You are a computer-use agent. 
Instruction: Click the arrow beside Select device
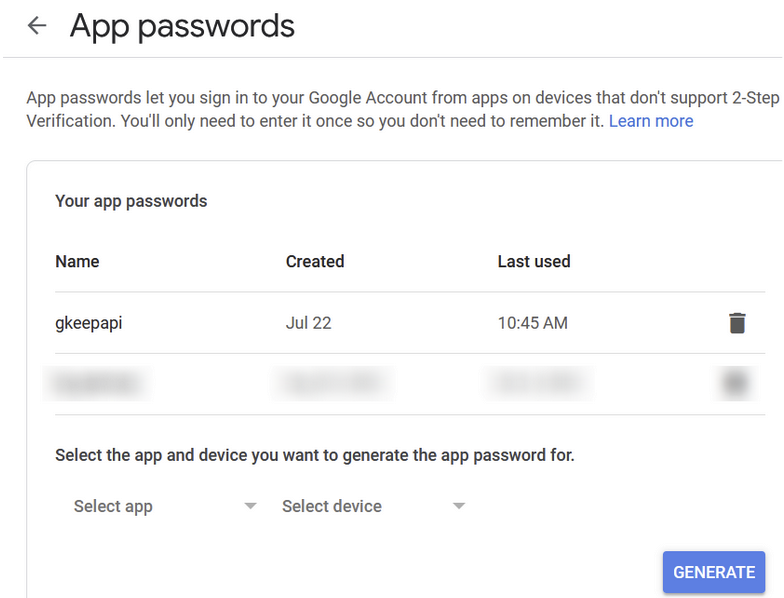(459, 506)
